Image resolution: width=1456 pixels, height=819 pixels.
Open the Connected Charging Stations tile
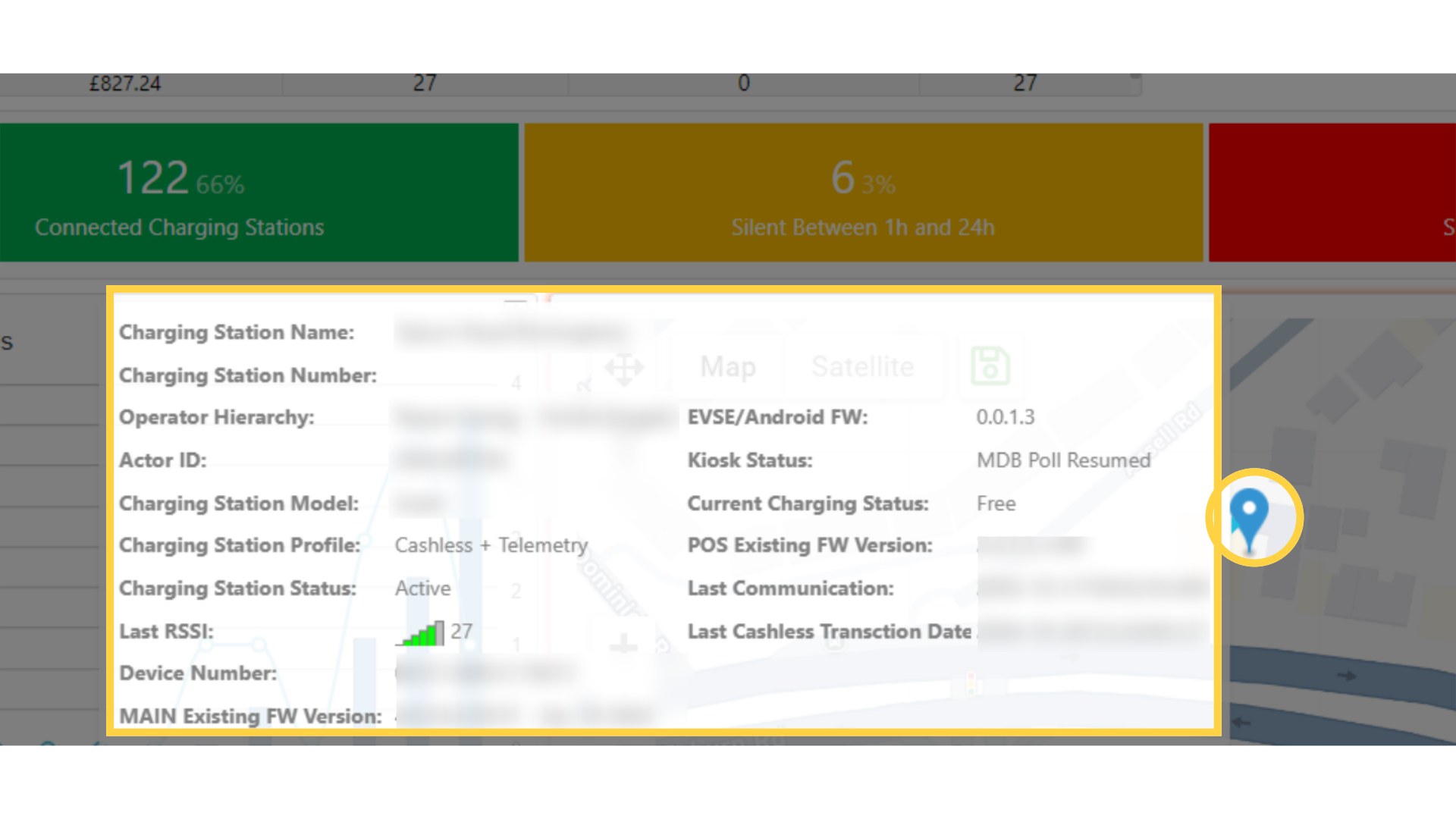pos(259,193)
